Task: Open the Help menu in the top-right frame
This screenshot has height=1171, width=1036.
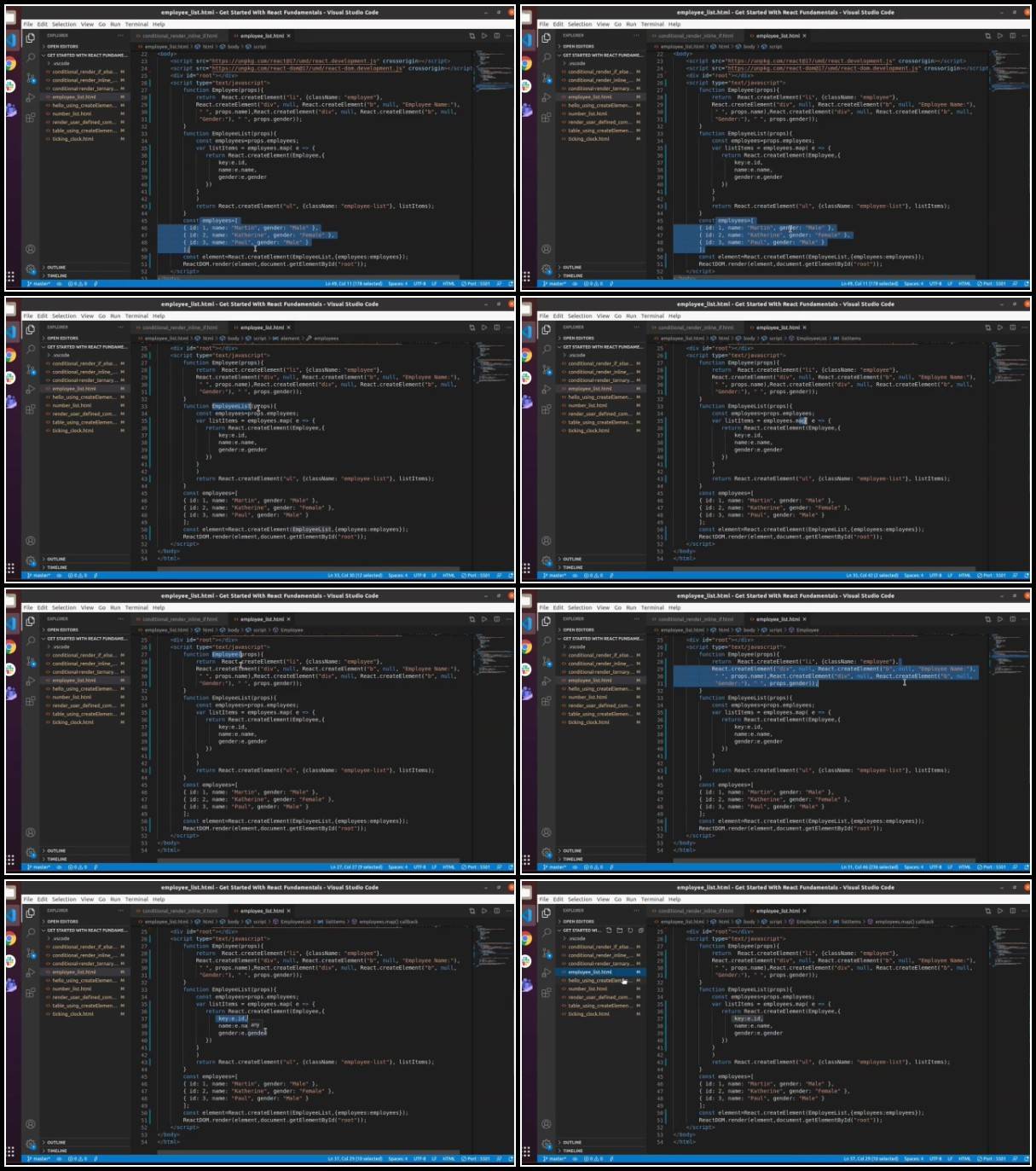Action: (674, 24)
